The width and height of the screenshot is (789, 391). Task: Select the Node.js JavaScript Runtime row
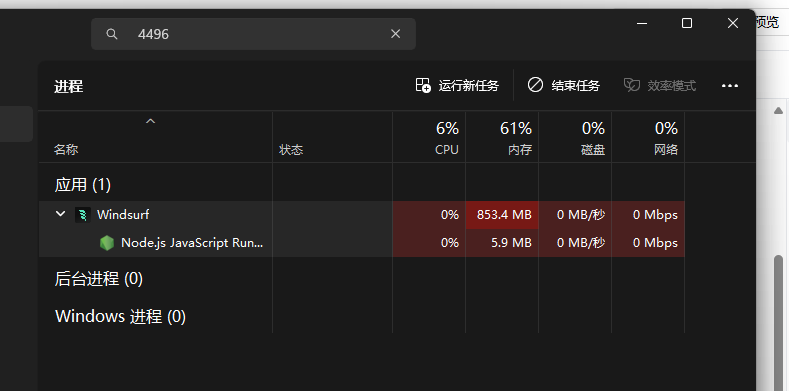pos(362,243)
